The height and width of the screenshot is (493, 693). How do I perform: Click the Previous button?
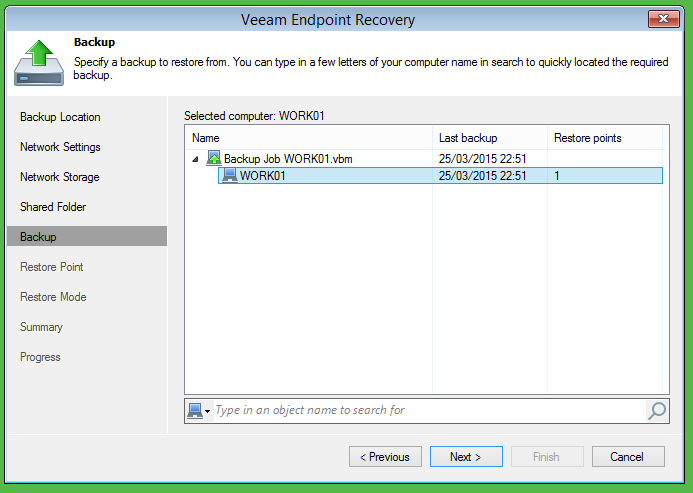point(385,456)
